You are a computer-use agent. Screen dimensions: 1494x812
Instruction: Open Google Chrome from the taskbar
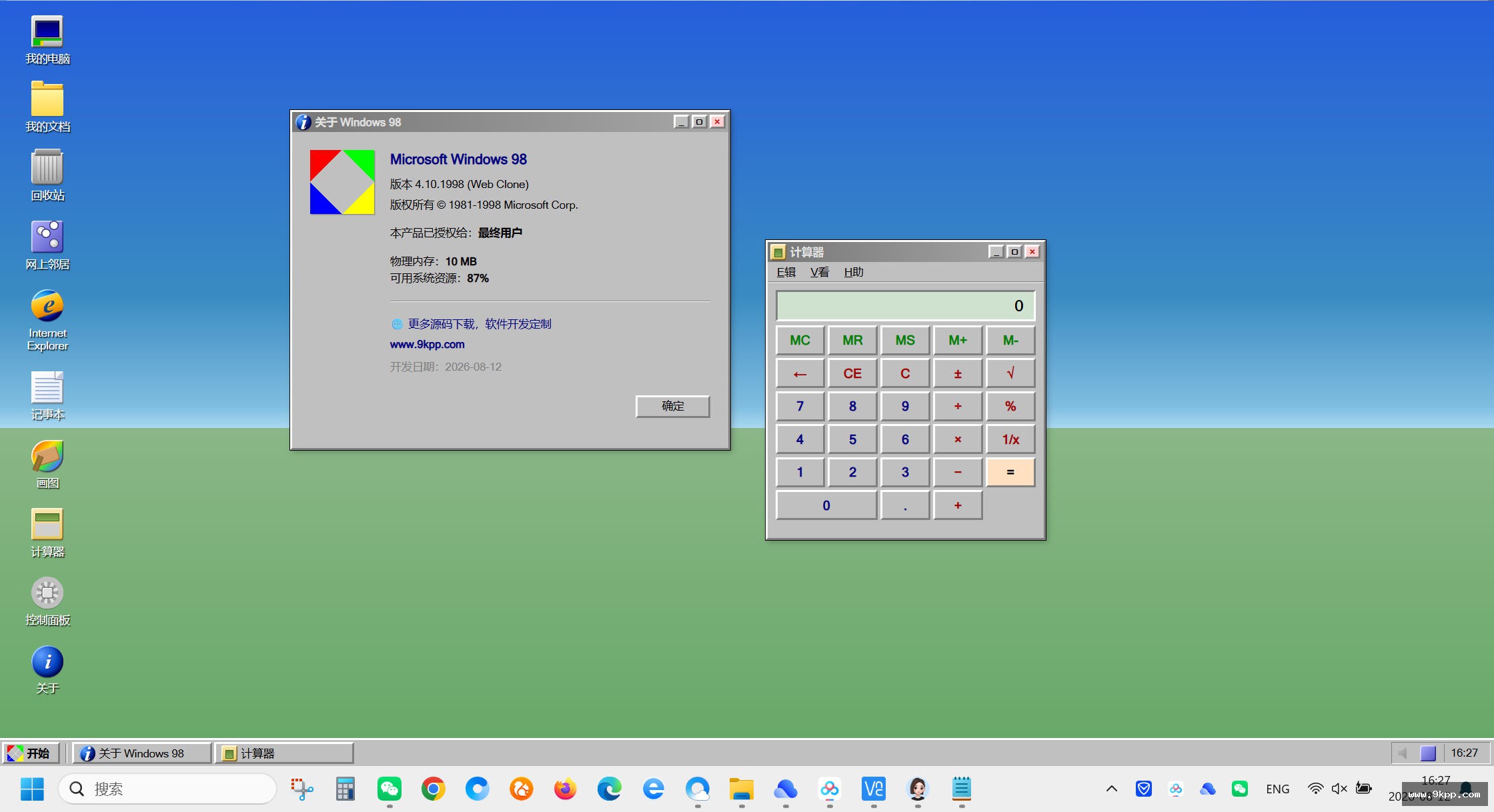click(x=434, y=789)
